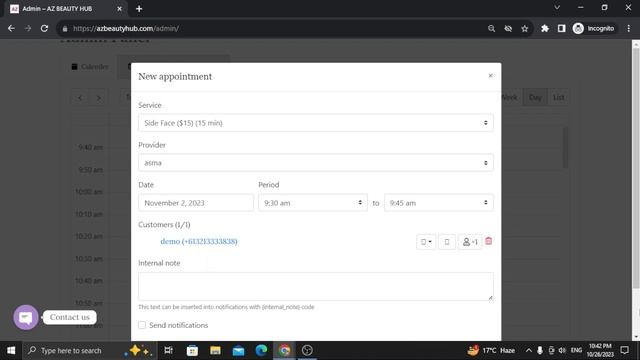The image size is (640, 360).
Task: Open the Windows Start menu
Action: [11, 350]
